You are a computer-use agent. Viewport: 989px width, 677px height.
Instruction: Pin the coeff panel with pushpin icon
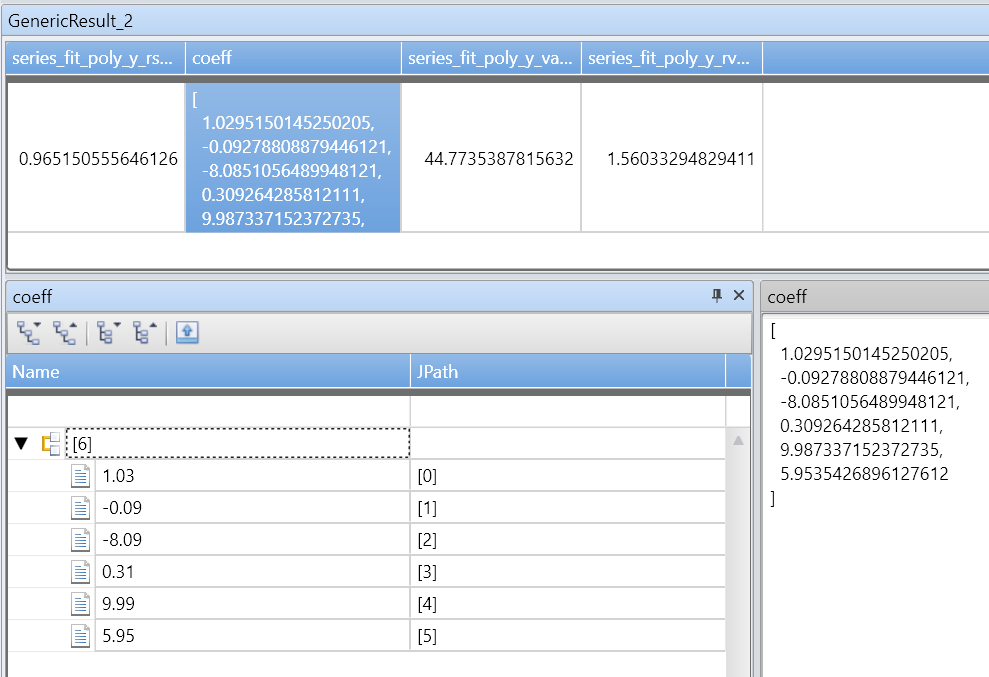tap(717, 295)
